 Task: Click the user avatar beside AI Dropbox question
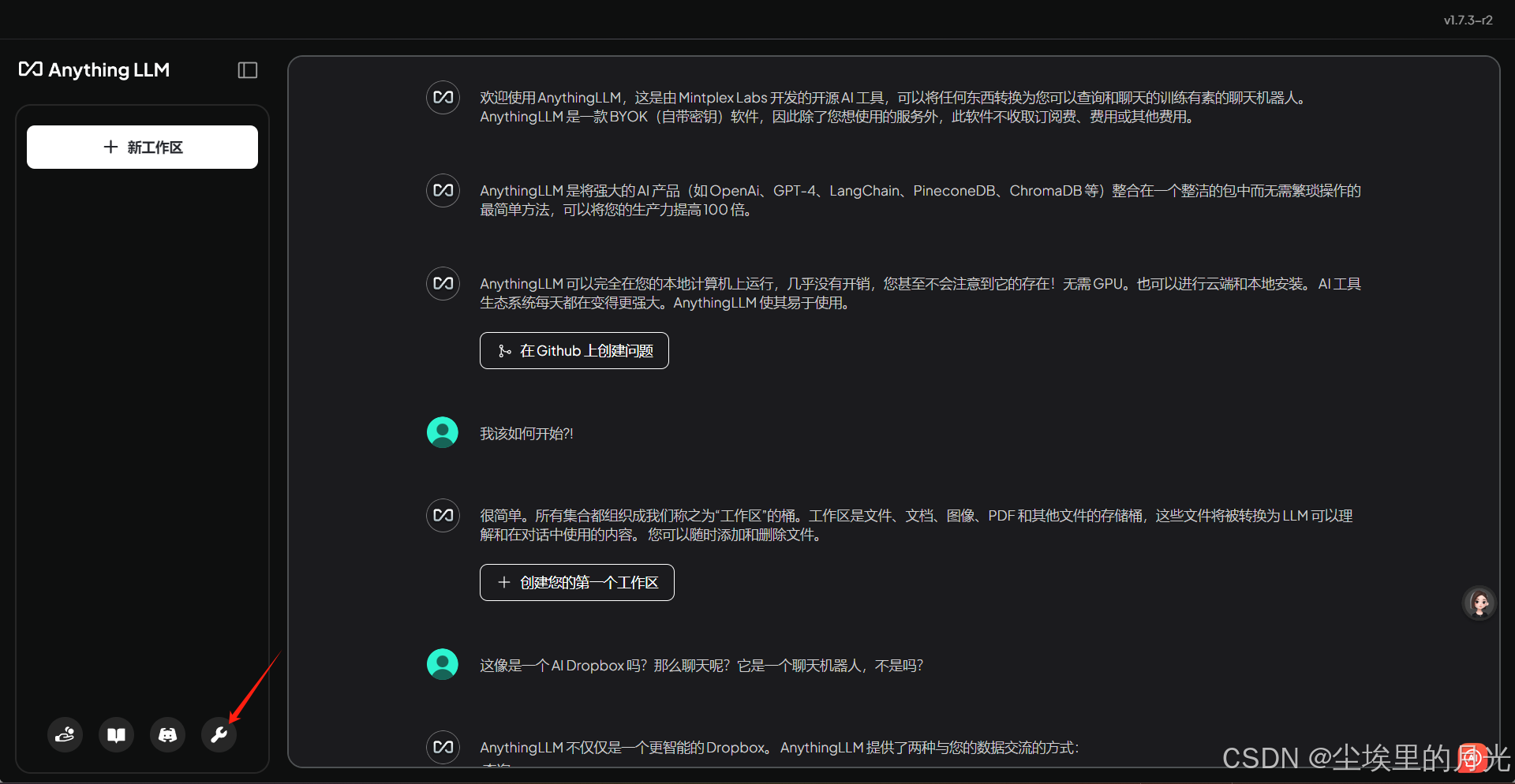pyautogui.click(x=443, y=664)
